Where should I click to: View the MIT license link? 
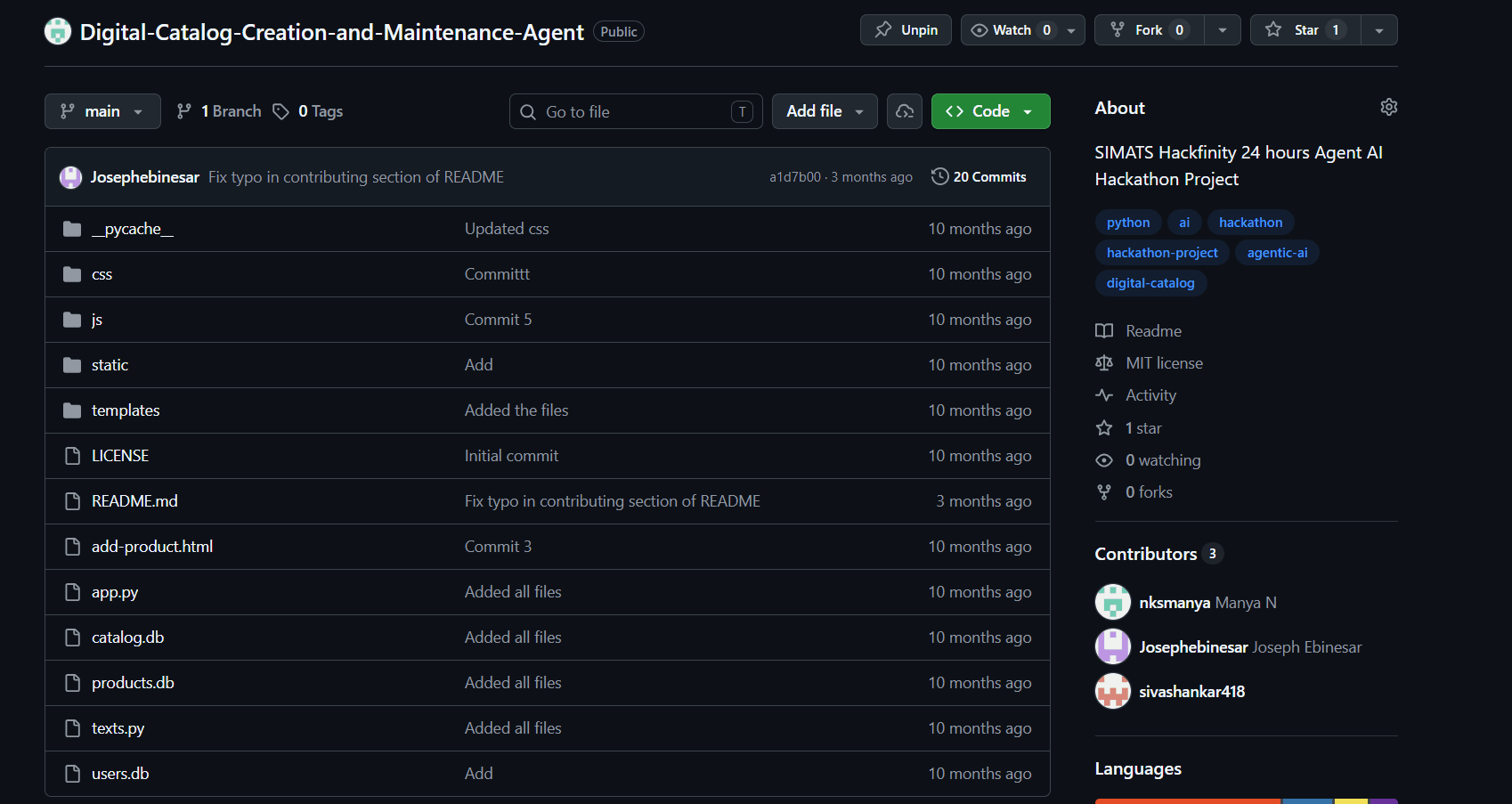pos(1150,363)
